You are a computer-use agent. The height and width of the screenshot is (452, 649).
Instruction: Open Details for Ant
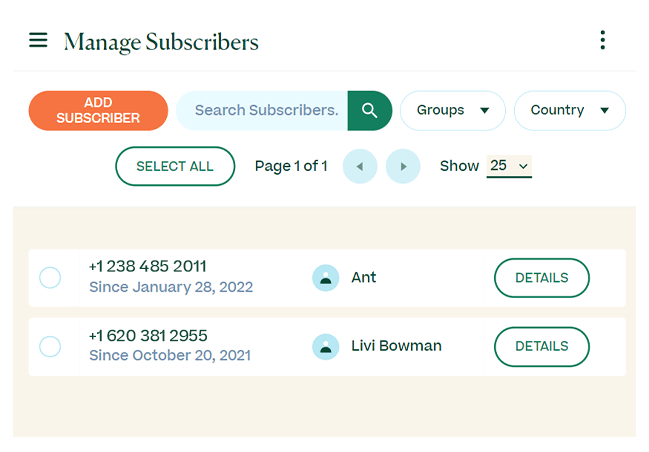(x=542, y=278)
